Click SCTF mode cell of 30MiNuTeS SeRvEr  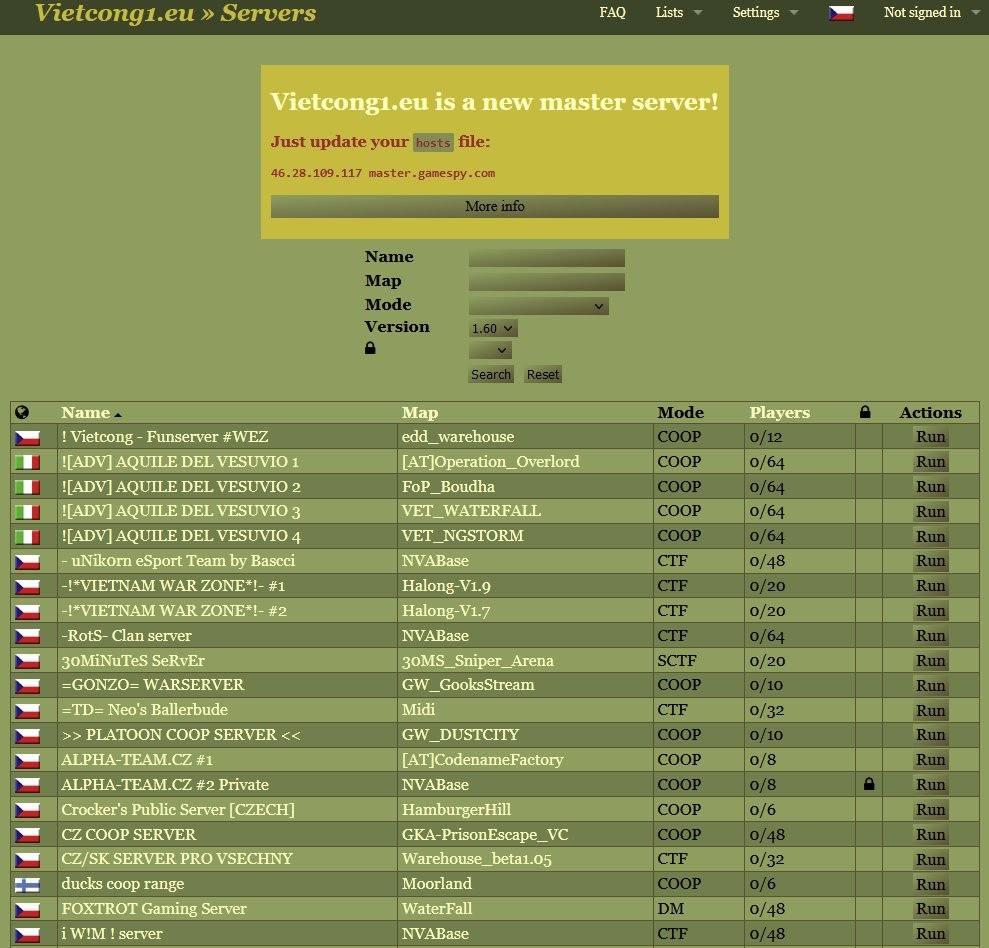click(x=677, y=660)
